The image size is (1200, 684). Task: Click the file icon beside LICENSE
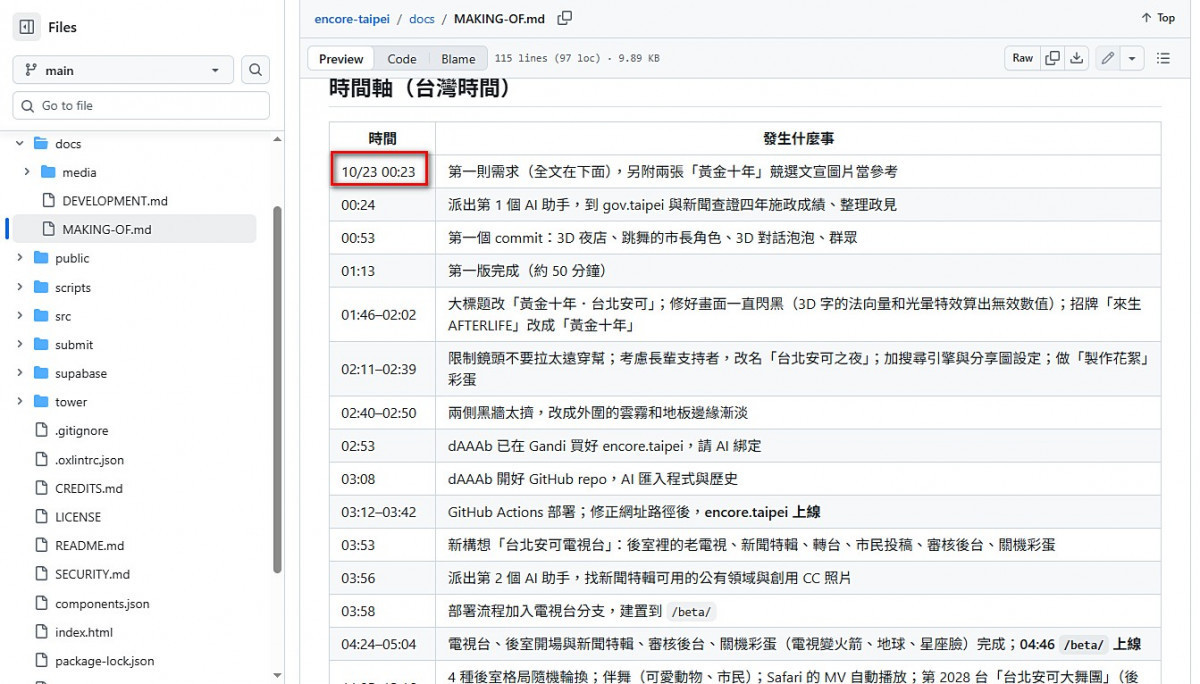coord(41,517)
